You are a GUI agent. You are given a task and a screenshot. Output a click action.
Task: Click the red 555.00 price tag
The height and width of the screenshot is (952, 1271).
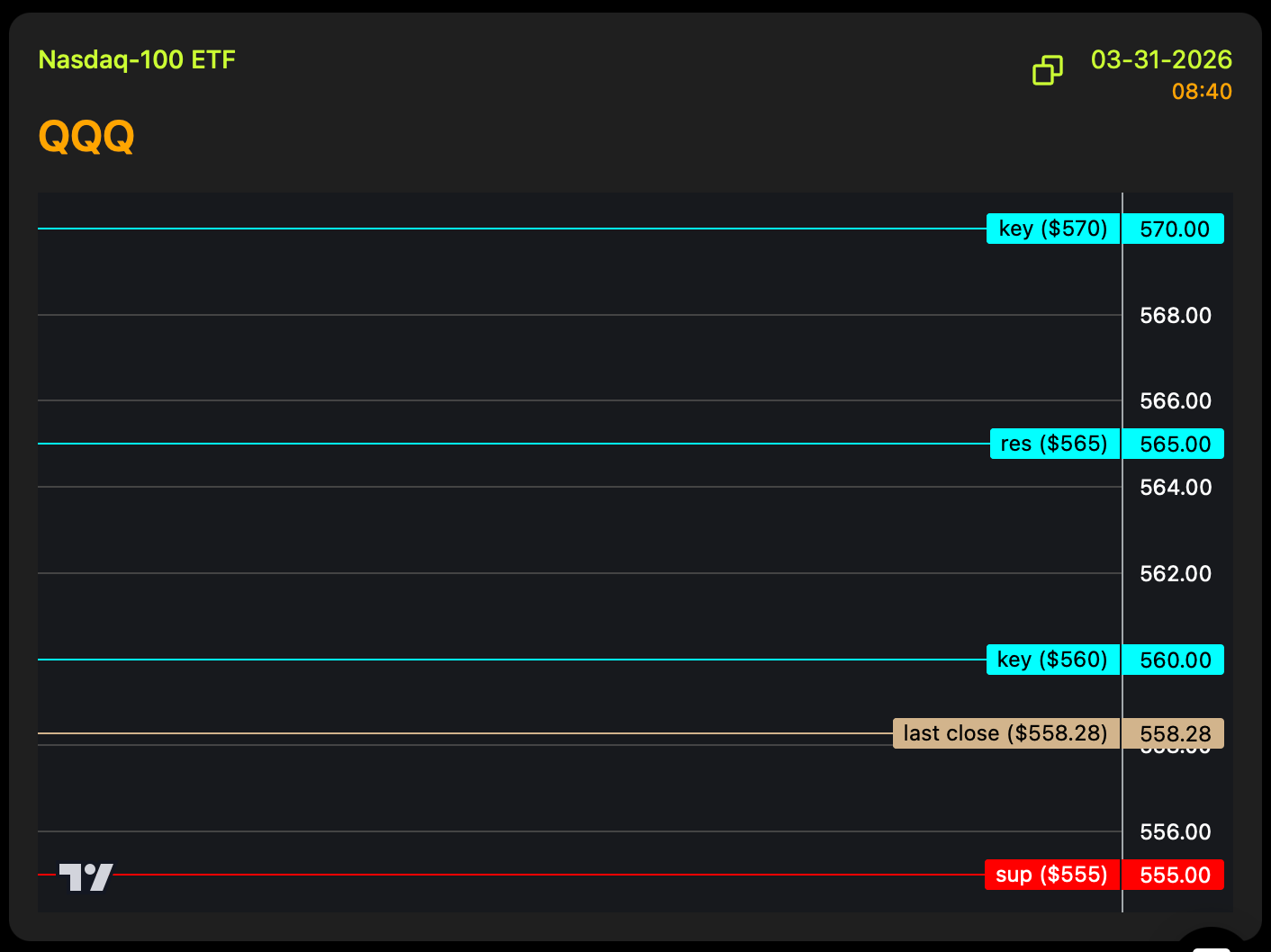pos(1174,876)
